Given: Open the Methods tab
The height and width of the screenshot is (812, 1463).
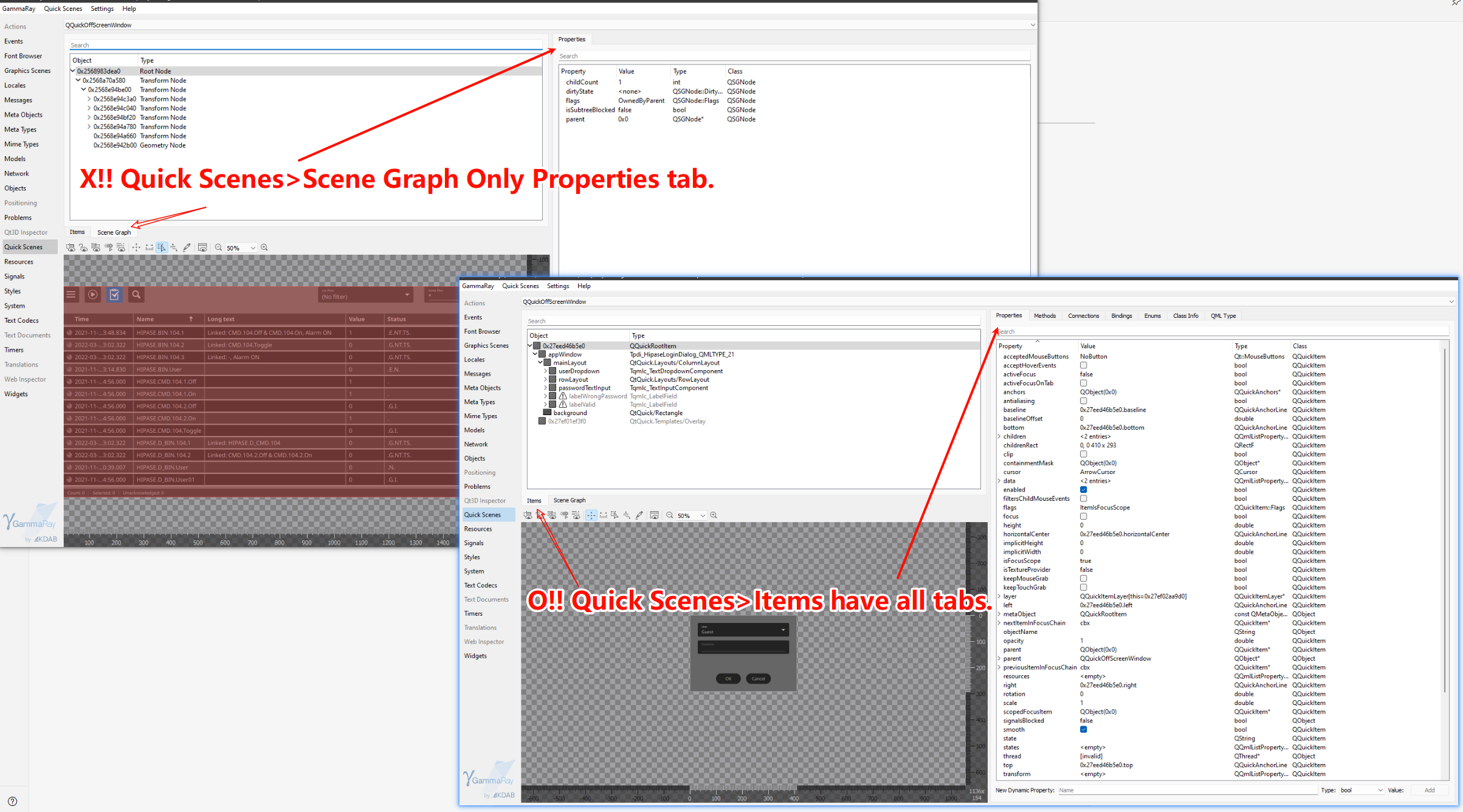Looking at the screenshot, I should tap(1044, 316).
